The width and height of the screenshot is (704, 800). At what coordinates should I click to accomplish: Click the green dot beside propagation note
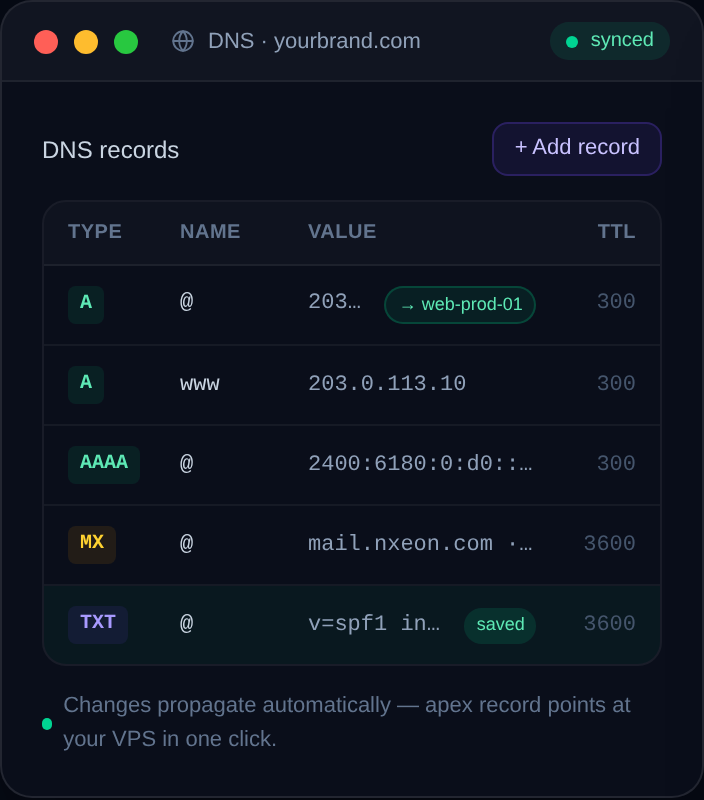pyautogui.click(x=47, y=723)
